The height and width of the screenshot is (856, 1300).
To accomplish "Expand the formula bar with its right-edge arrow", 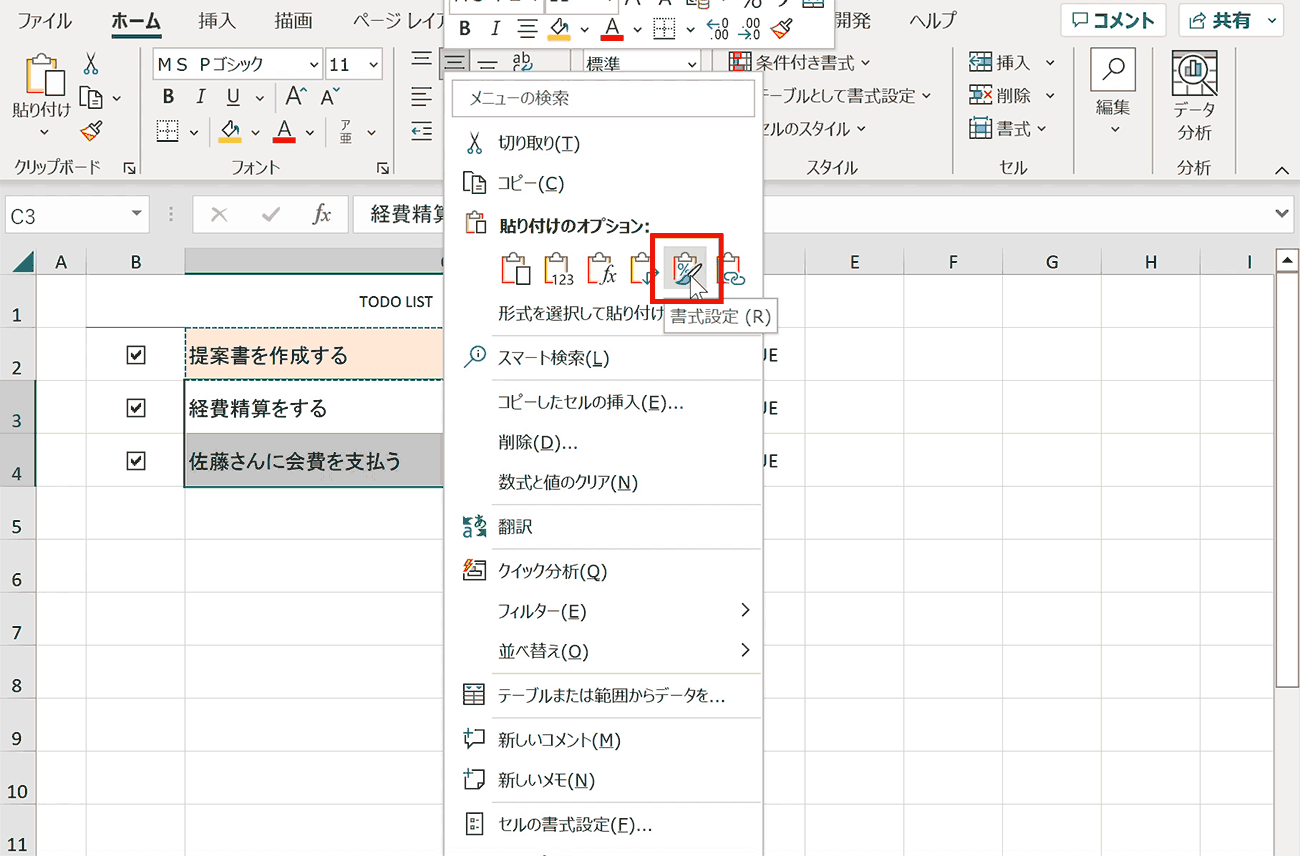I will click(x=1284, y=213).
